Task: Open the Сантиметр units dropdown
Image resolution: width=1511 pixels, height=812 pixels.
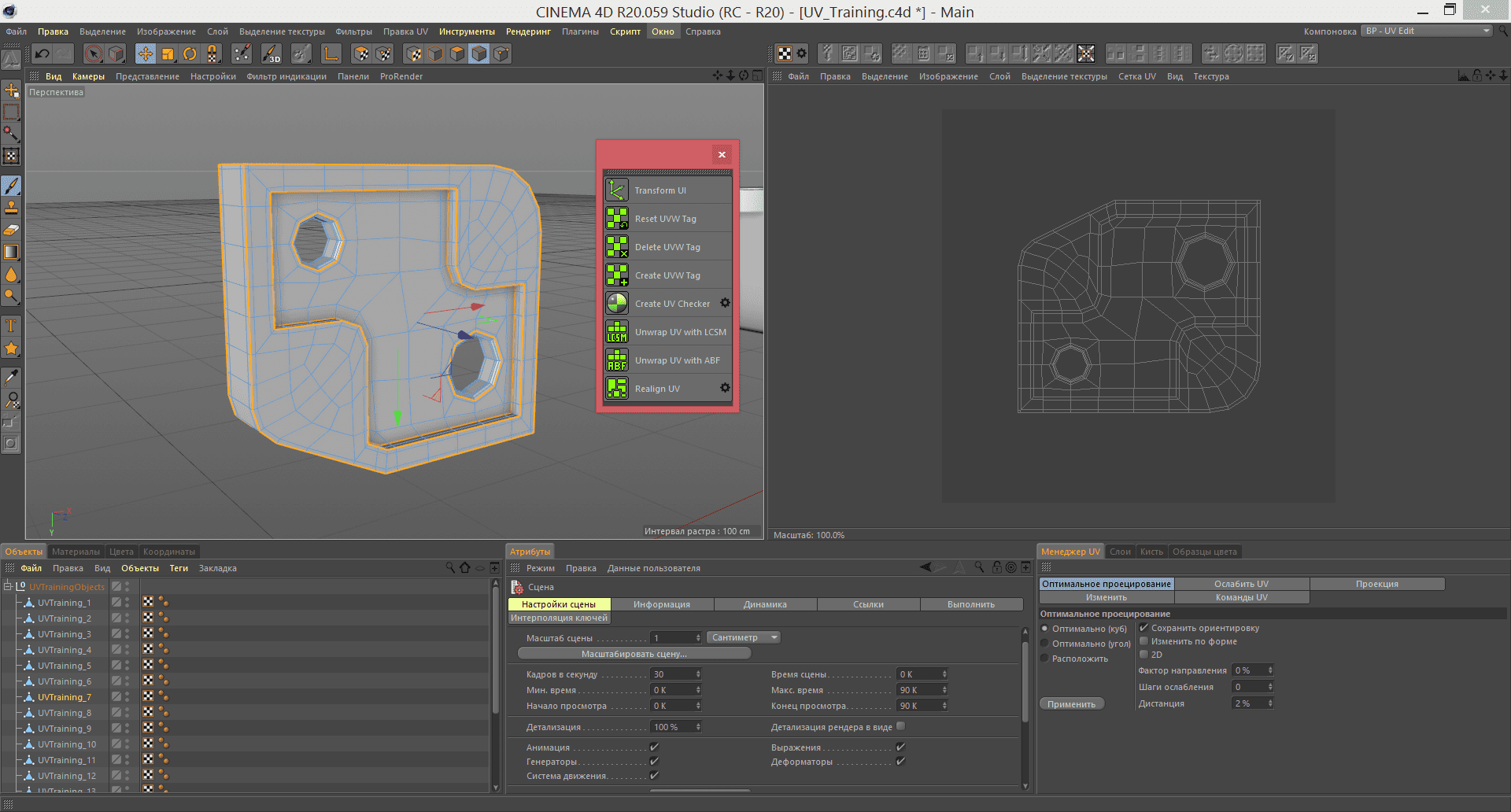Action: (744, 637)
